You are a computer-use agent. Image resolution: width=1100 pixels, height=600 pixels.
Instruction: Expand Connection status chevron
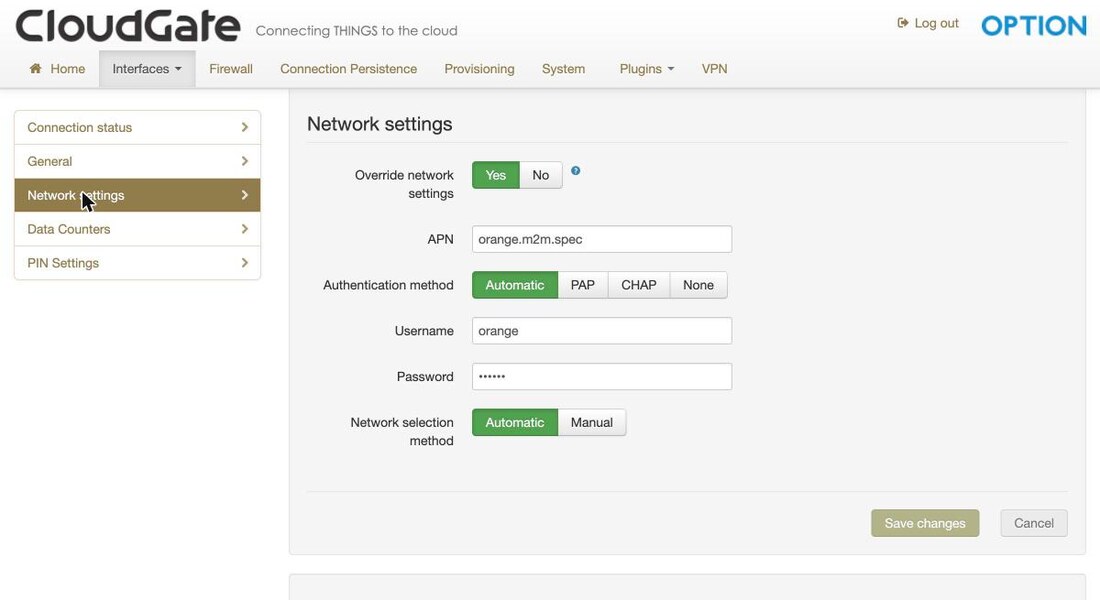pyautogui.click(x=245, y=127)
